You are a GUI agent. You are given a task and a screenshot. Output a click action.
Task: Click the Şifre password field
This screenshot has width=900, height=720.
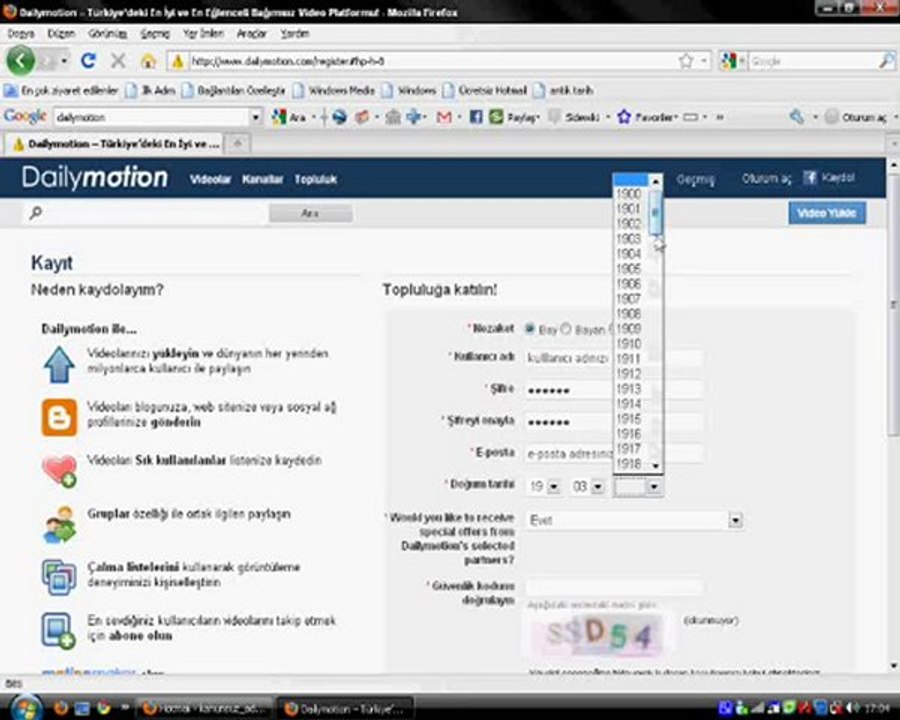coord(613,390)
